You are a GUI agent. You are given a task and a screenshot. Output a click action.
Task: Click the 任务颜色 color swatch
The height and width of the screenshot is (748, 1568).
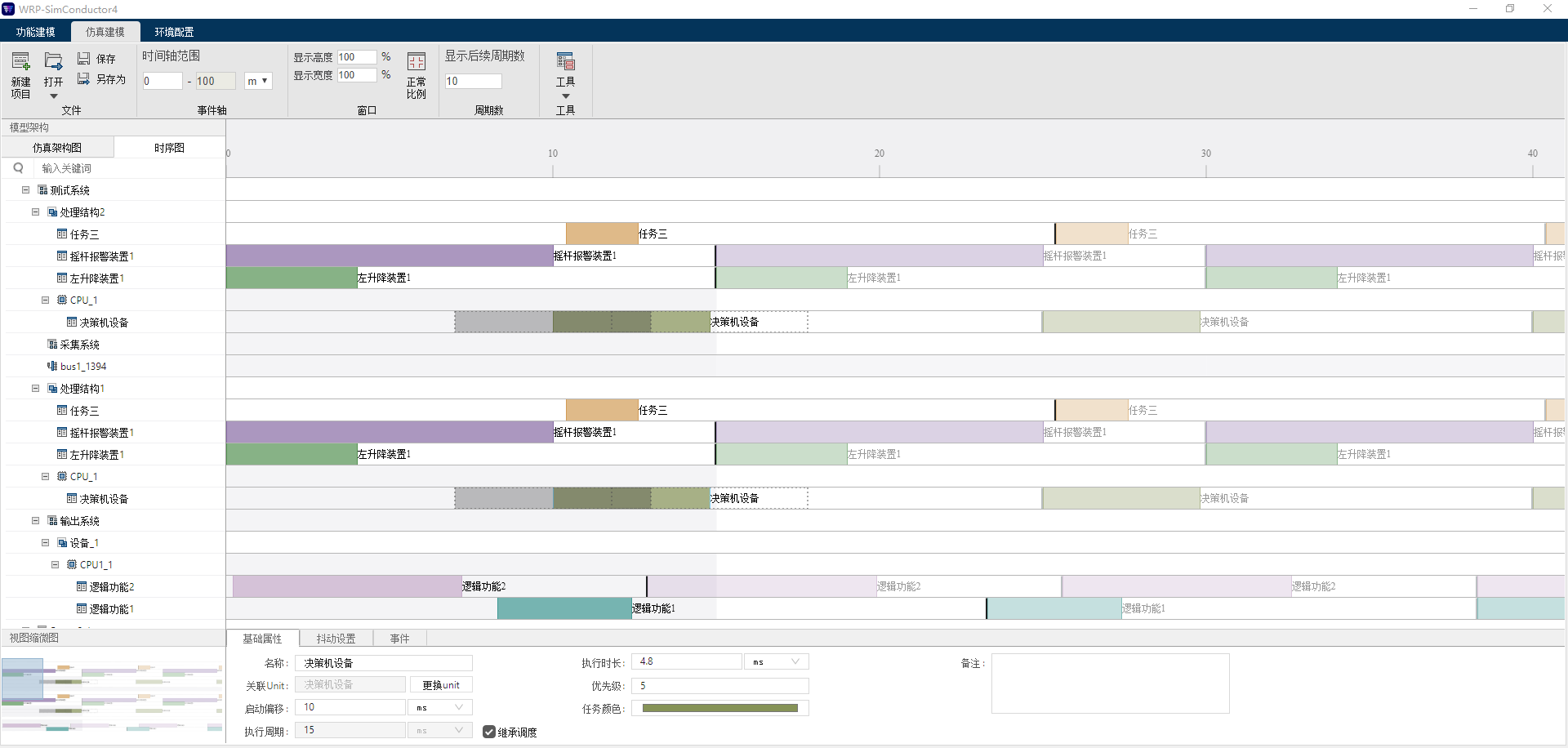pyautogui.click(x=719, y=709)
